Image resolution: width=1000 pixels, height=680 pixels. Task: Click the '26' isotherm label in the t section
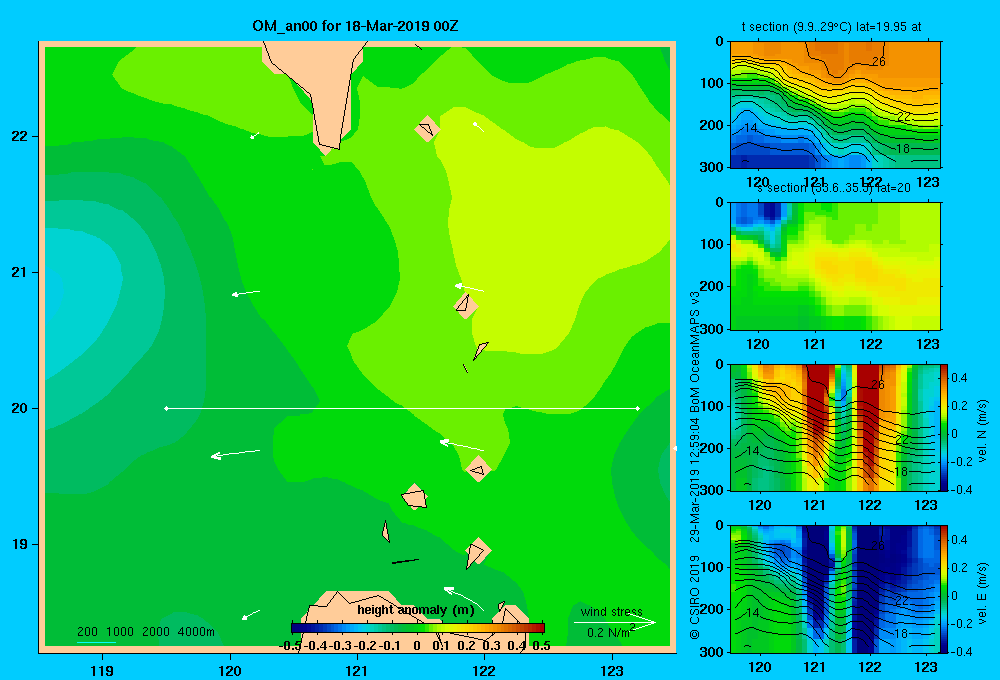tap(878, 62)
